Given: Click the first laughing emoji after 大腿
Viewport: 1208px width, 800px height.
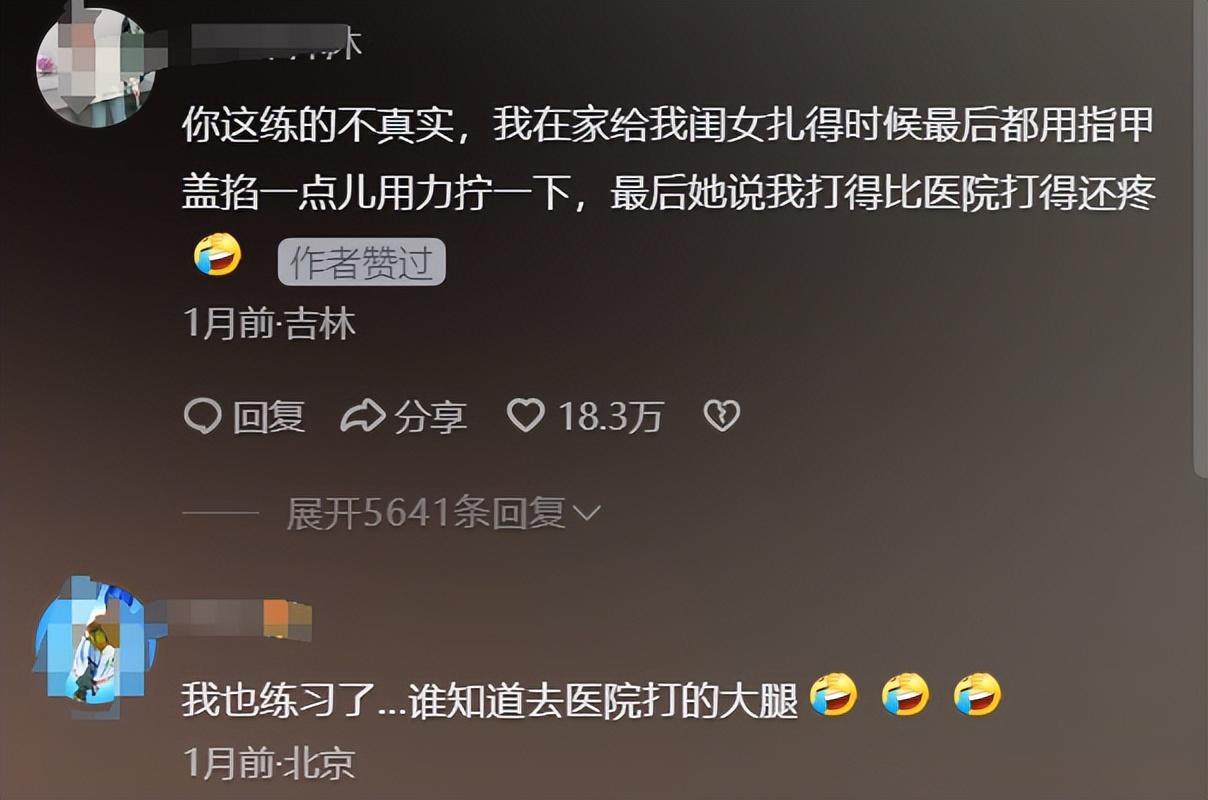Looking at the screenshot, I should pos(833,695).
